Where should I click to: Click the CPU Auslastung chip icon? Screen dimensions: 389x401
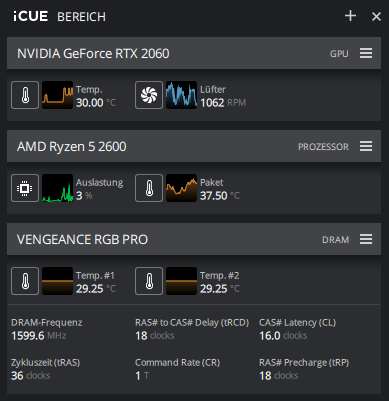[25, 188]
